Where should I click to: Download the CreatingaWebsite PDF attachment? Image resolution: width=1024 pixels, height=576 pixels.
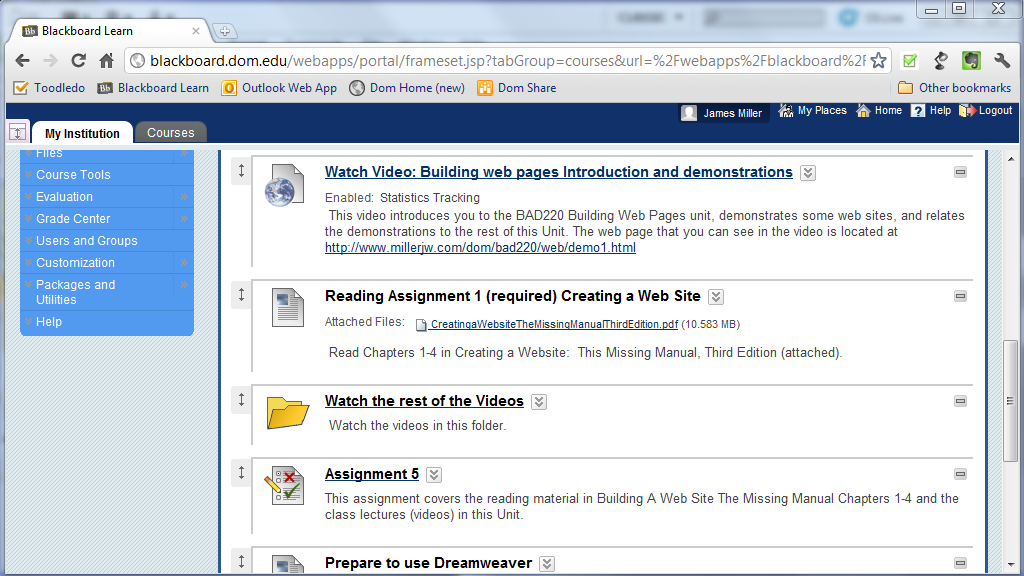point(554,324)
